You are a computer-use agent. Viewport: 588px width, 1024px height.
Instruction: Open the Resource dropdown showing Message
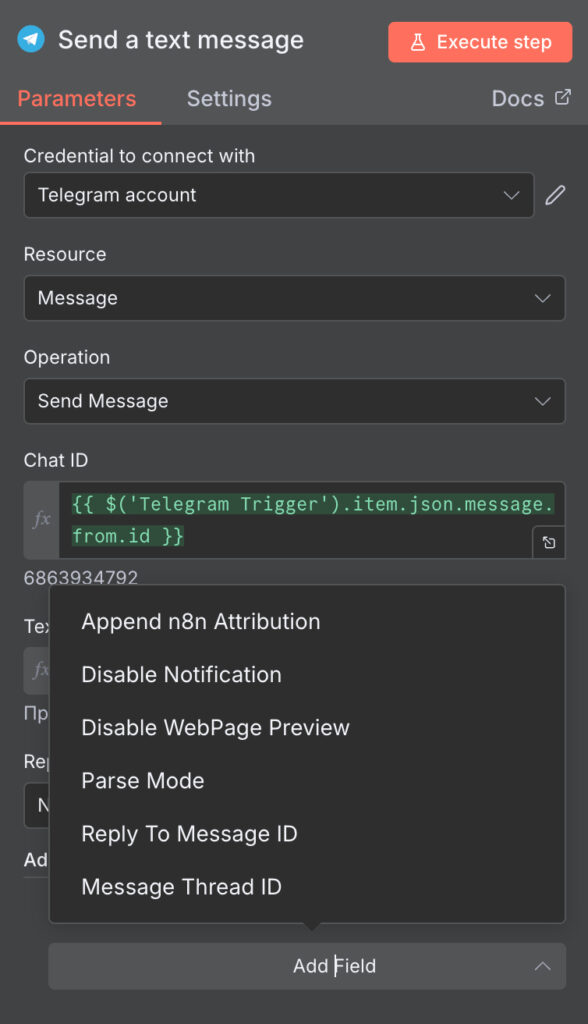click(295, 298)
